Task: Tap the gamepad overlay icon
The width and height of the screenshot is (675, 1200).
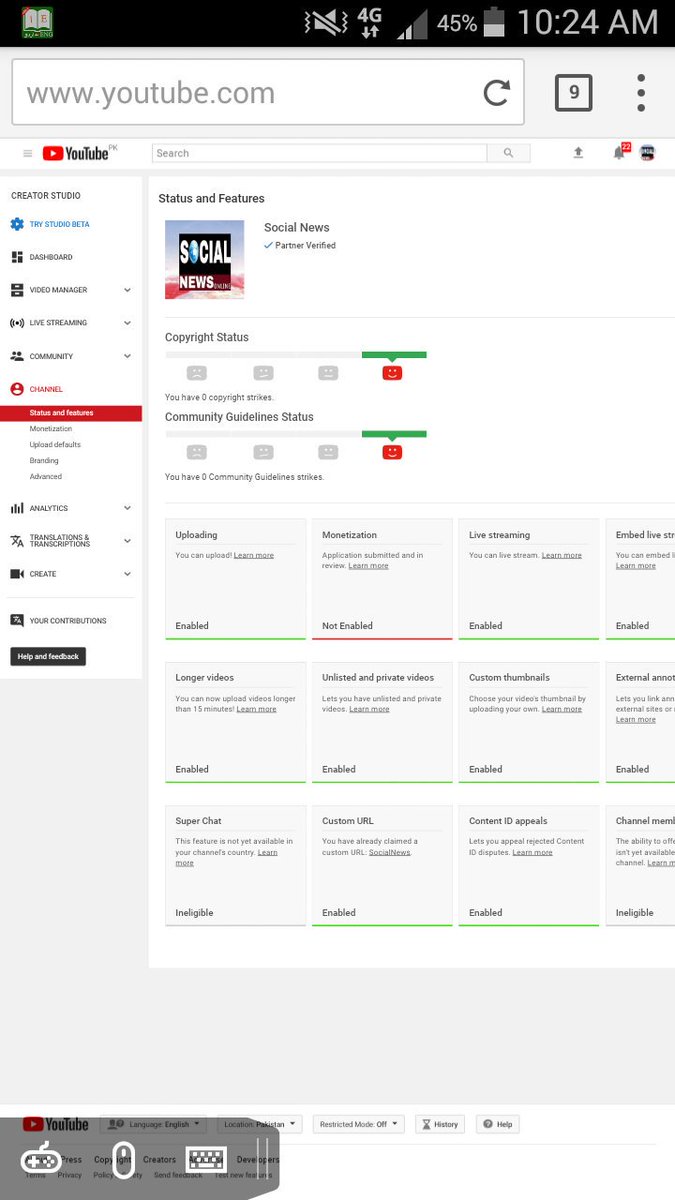Action: tap(42, 1159)
